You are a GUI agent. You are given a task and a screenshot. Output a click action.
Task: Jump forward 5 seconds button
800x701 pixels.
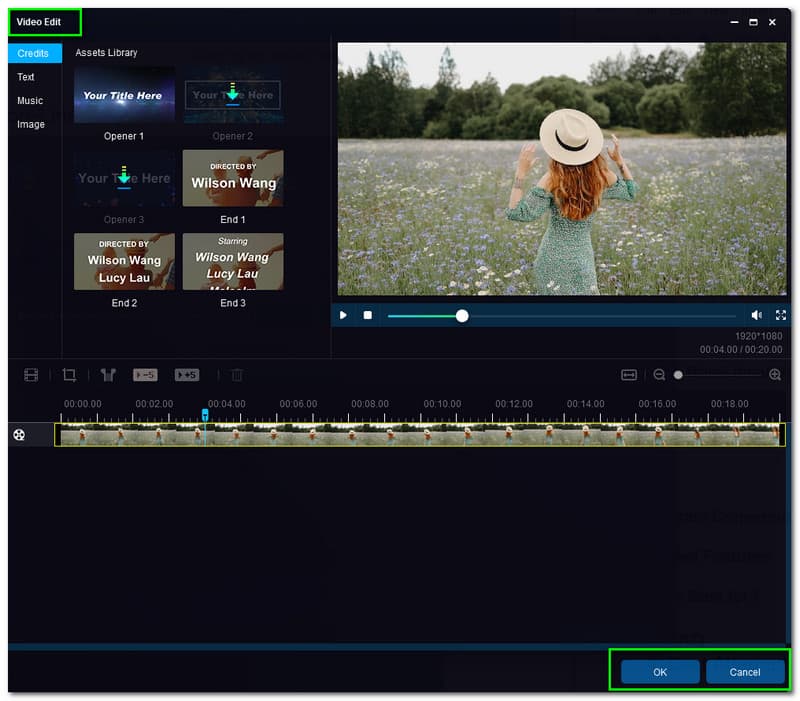coord(187,375)
